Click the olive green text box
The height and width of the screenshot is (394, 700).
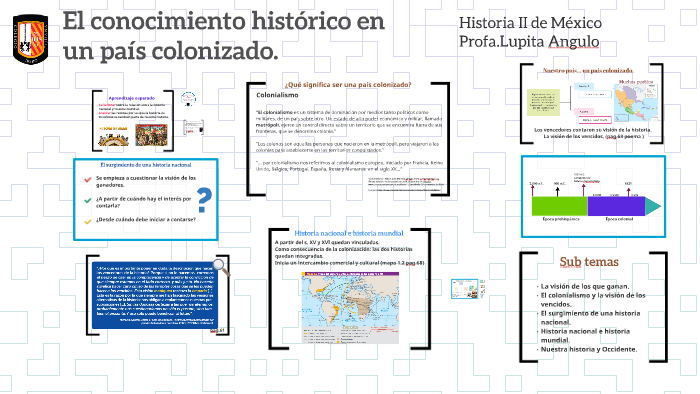[x=543, y=102]
